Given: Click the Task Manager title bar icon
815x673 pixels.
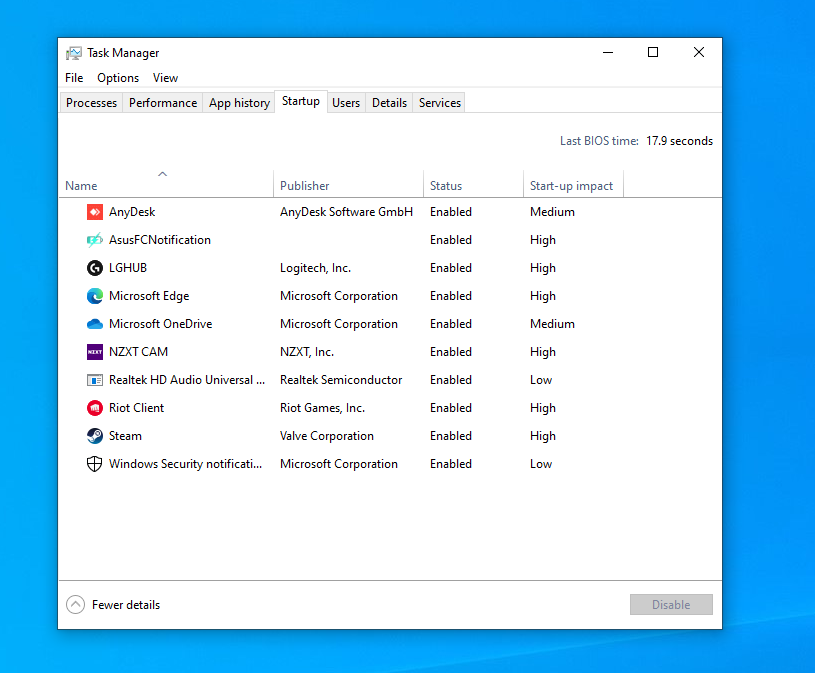Looking at the screenshot, I should click(x=74, y=53).
